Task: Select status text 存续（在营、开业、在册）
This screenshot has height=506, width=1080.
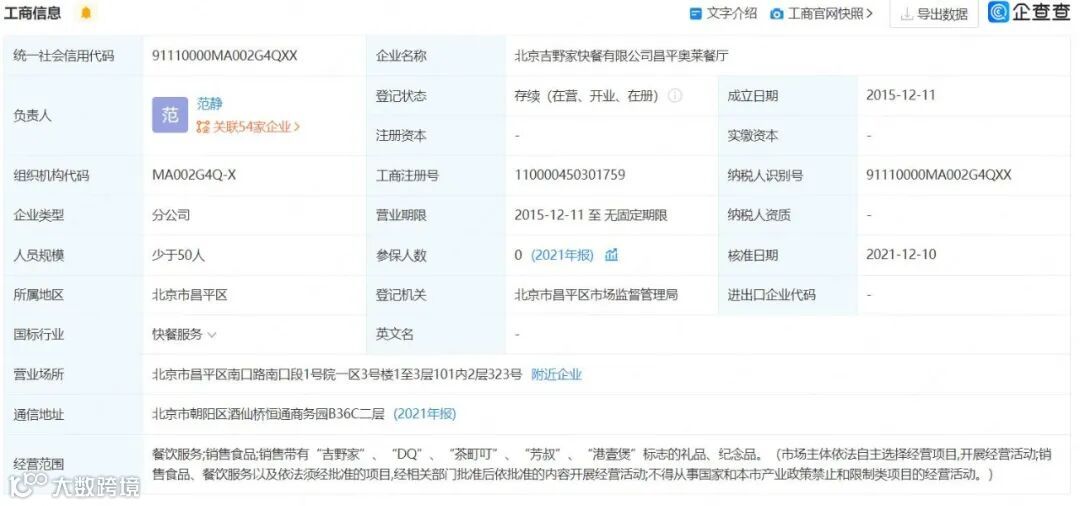Action: 588,96
